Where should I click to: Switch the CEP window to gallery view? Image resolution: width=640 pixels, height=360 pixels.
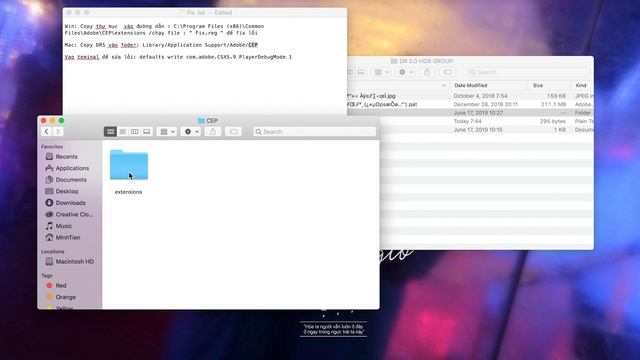147,131
